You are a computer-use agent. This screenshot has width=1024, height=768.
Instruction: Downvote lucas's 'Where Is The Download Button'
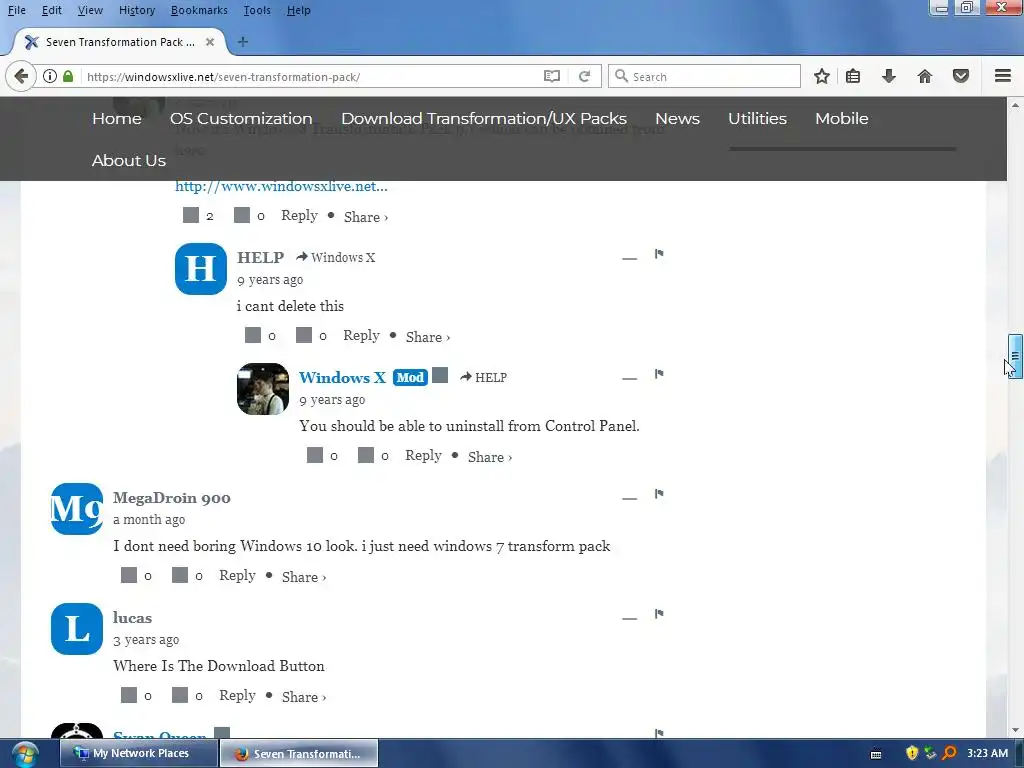click(x=180, y=695)
